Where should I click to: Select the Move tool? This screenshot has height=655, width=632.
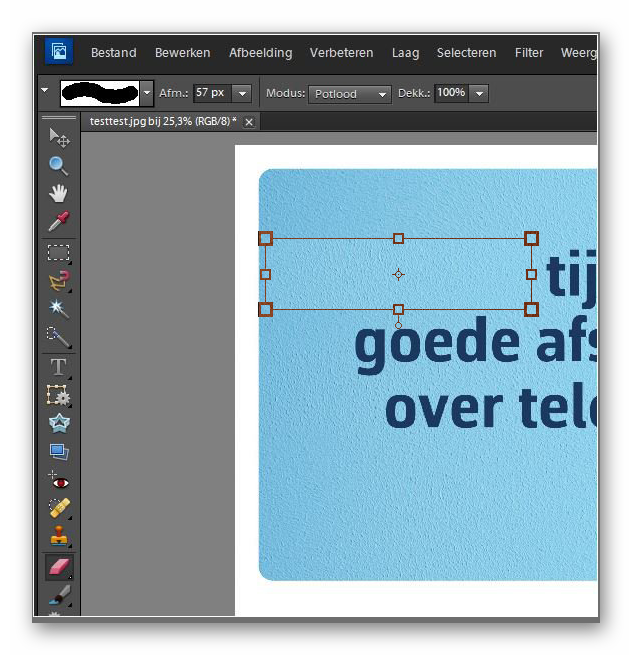point(59,137)
